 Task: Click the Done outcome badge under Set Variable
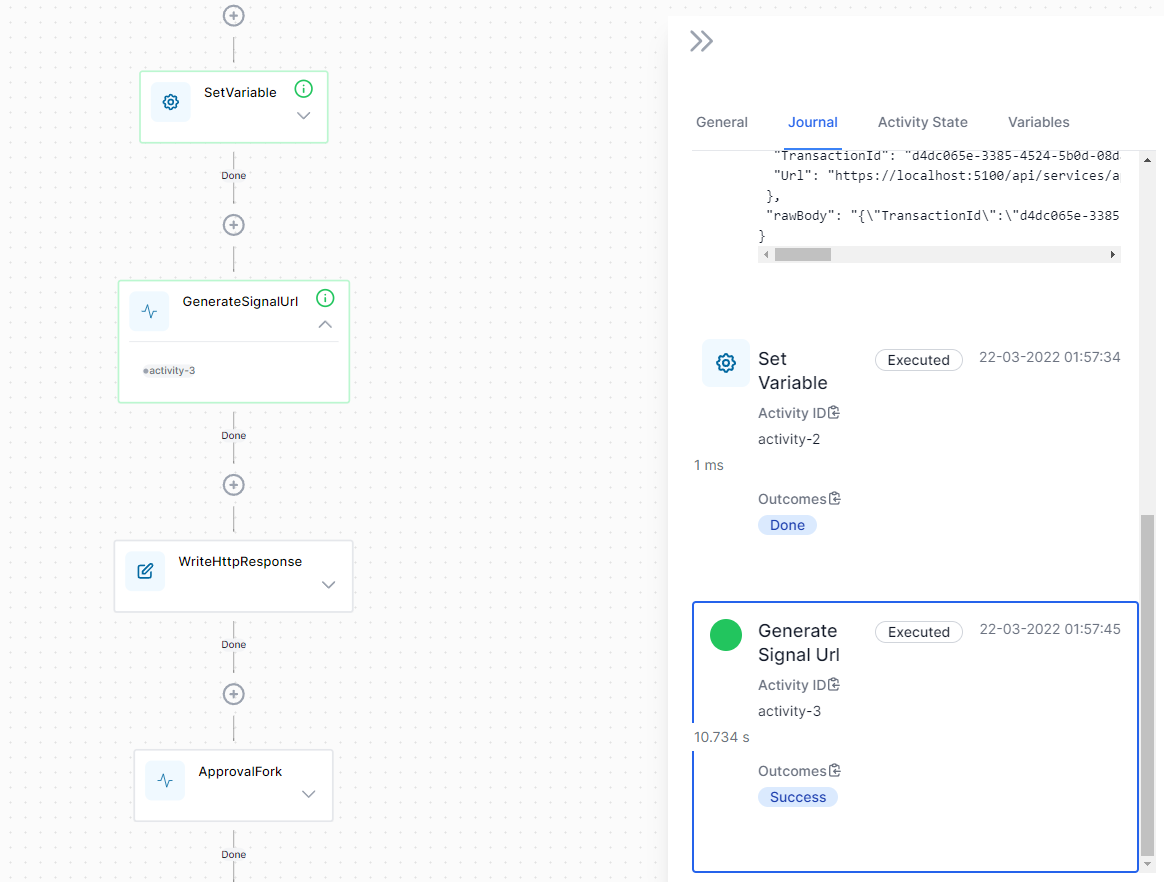[787, 524]
